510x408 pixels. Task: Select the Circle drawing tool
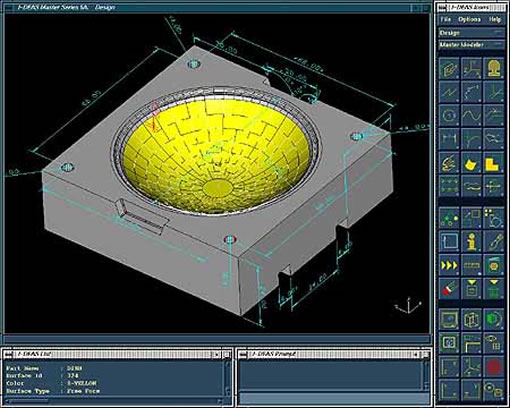449,115
